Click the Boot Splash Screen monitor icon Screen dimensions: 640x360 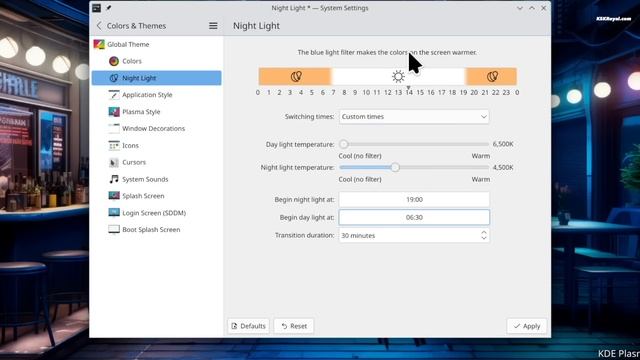tap(114, 229)
